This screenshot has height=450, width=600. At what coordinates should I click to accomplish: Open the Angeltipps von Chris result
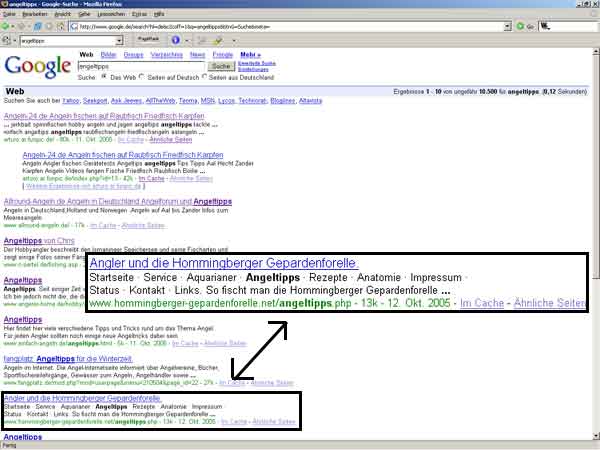[x=39, y=241]
